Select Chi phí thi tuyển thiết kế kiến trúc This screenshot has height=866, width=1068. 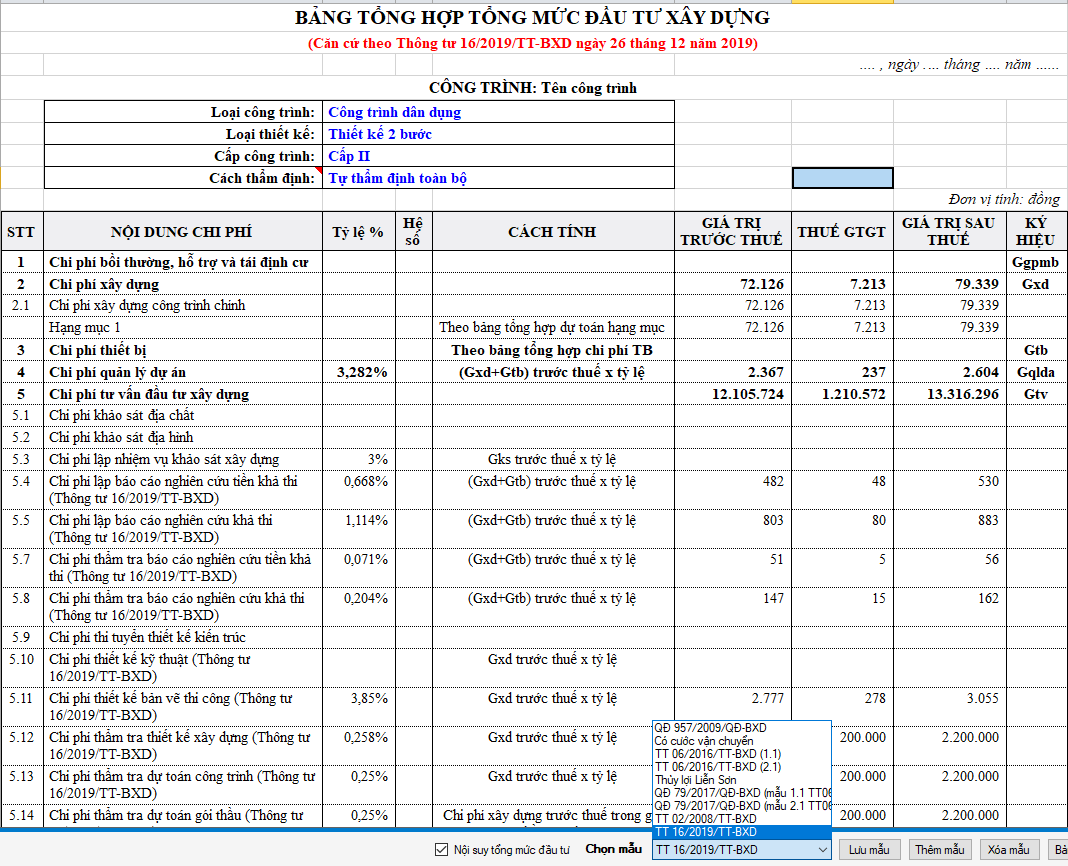coord(183,638)
